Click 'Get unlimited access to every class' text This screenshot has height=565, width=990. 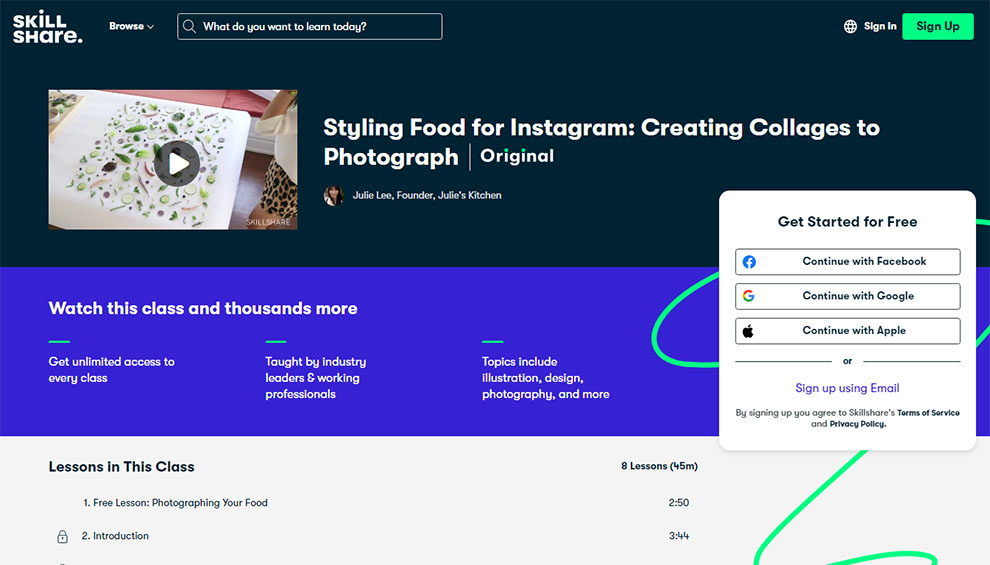tap(112, 370)
